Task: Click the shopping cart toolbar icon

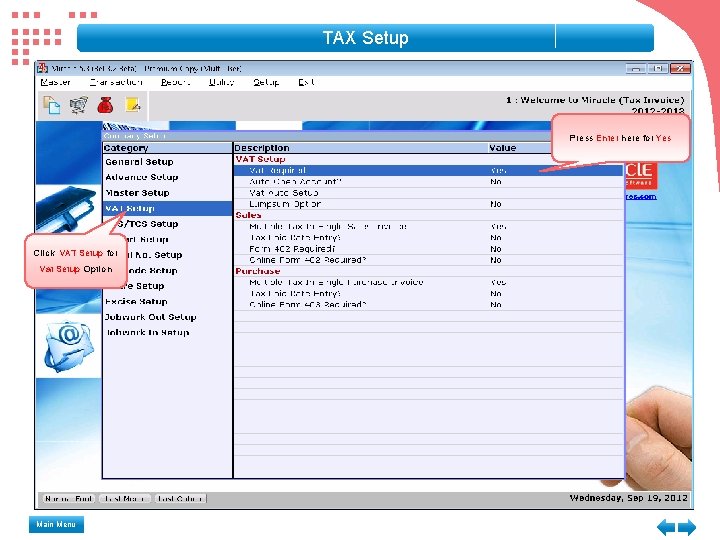Action: click(x=79, y=105)
